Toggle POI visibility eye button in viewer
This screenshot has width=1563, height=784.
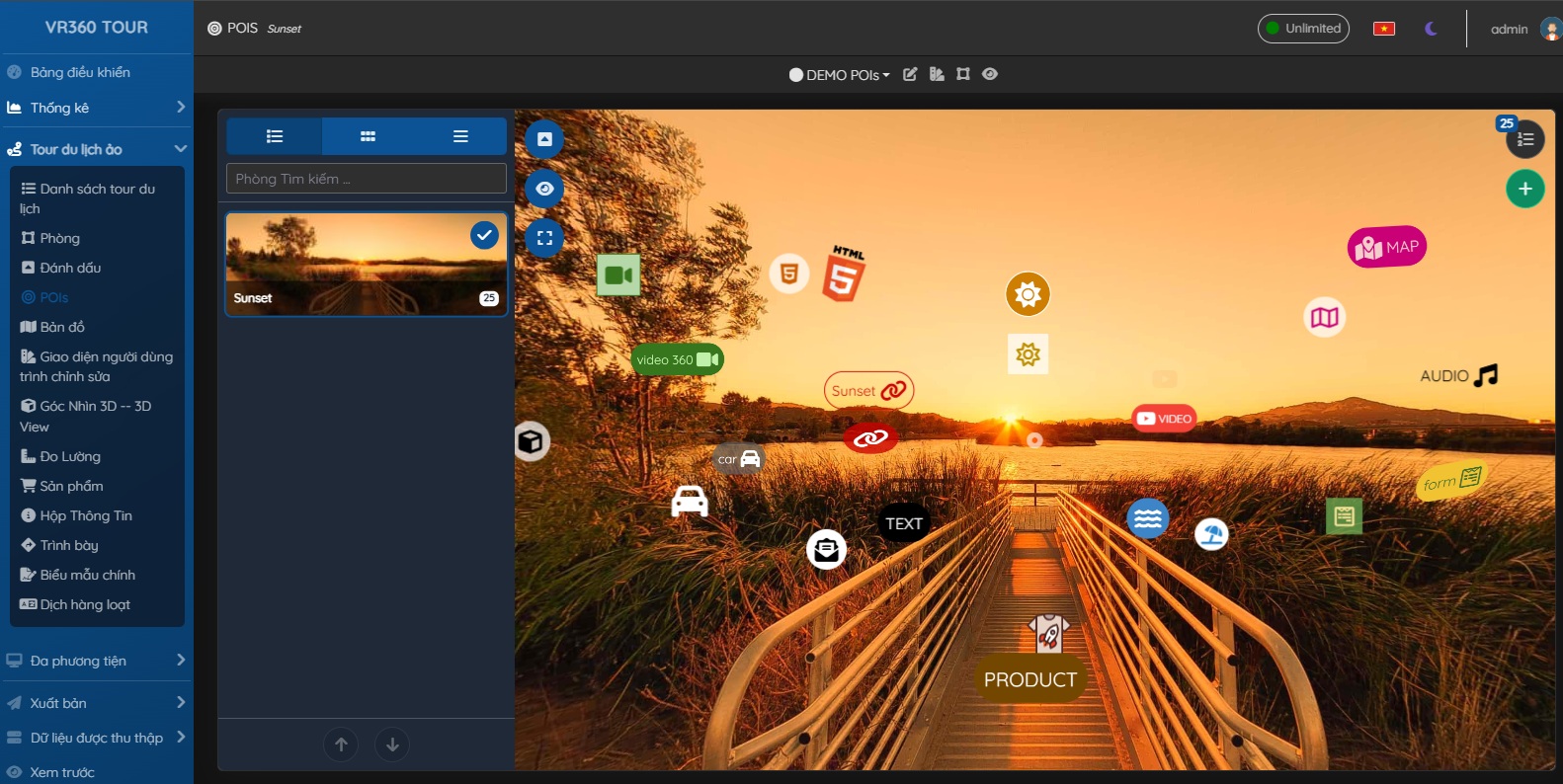point(544,189)
